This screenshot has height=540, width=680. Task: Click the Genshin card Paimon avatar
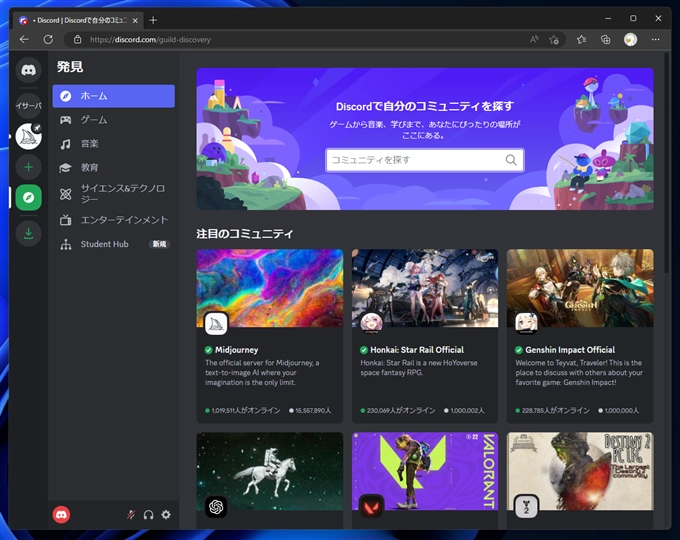click(526, 324)
